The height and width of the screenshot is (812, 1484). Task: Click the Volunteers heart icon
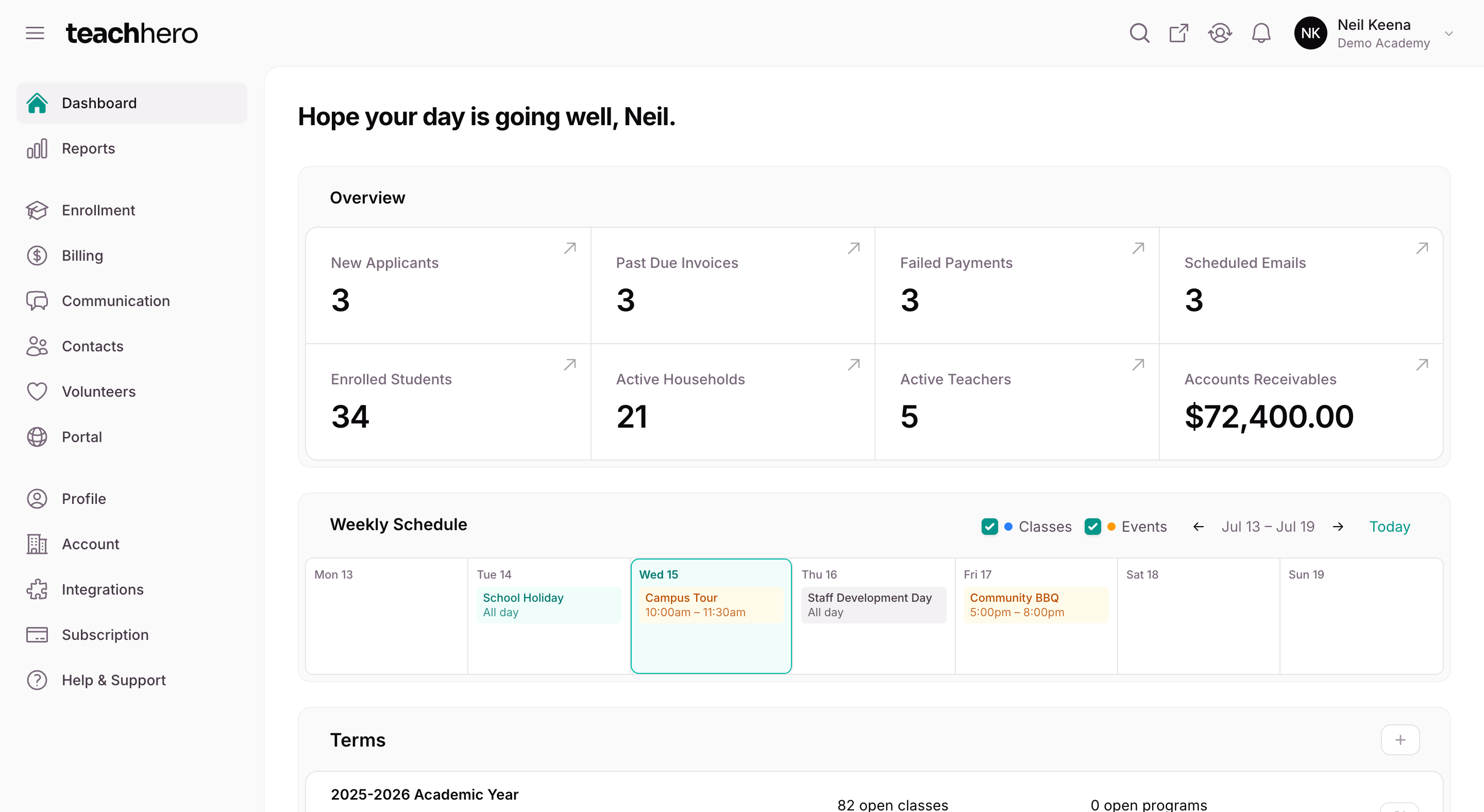[x=37, y=392]
